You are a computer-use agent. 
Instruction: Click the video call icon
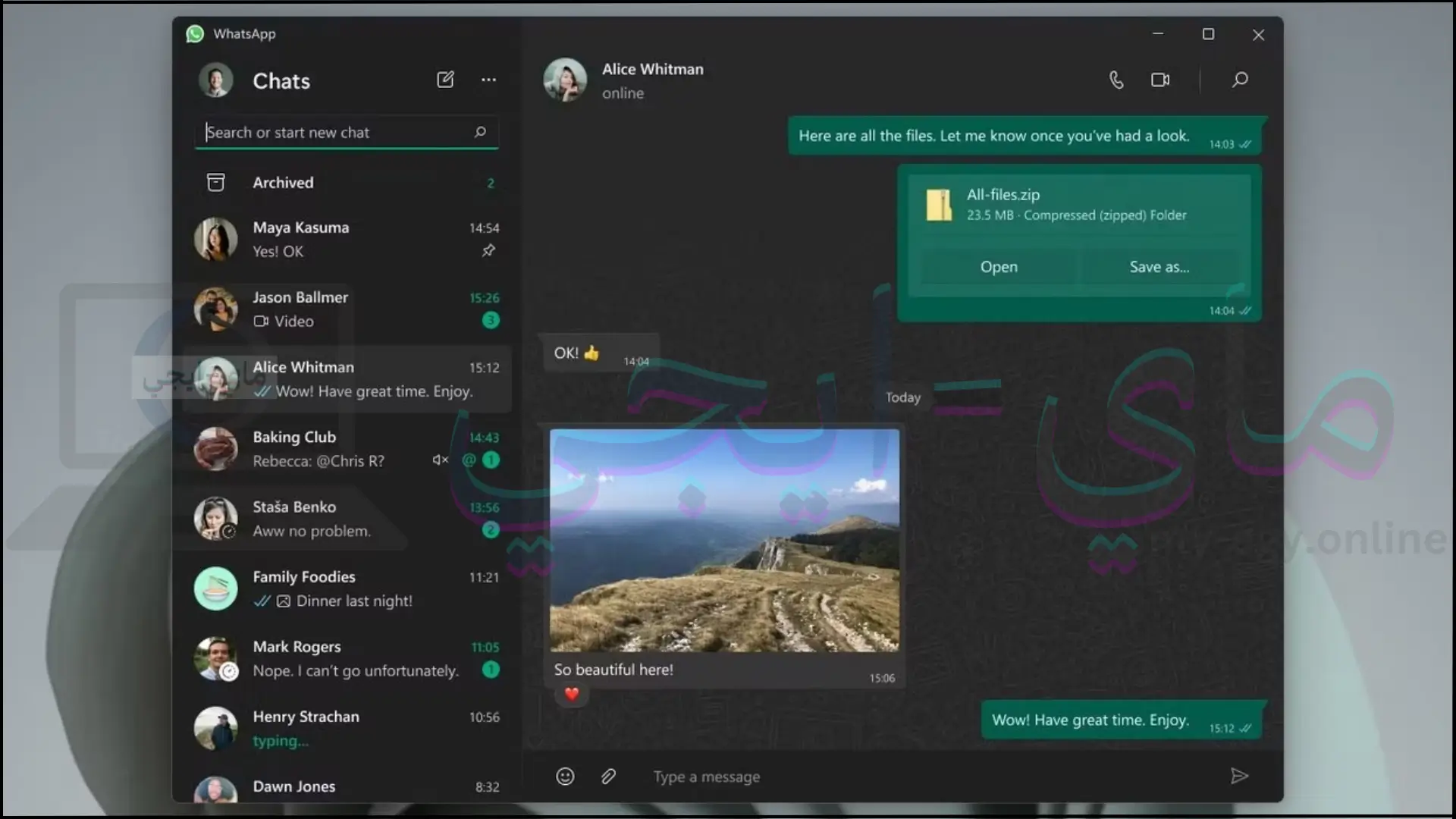coord(1160,80)
